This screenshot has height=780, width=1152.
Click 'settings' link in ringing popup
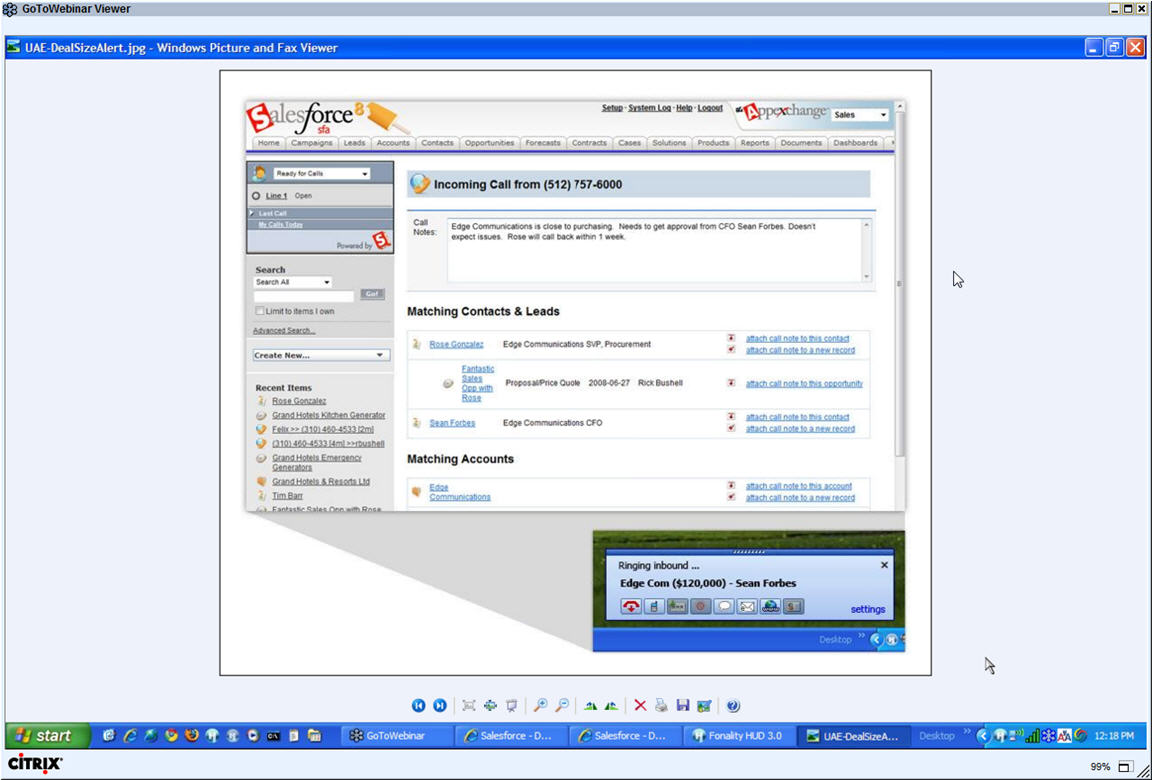(x=868, y=609)
